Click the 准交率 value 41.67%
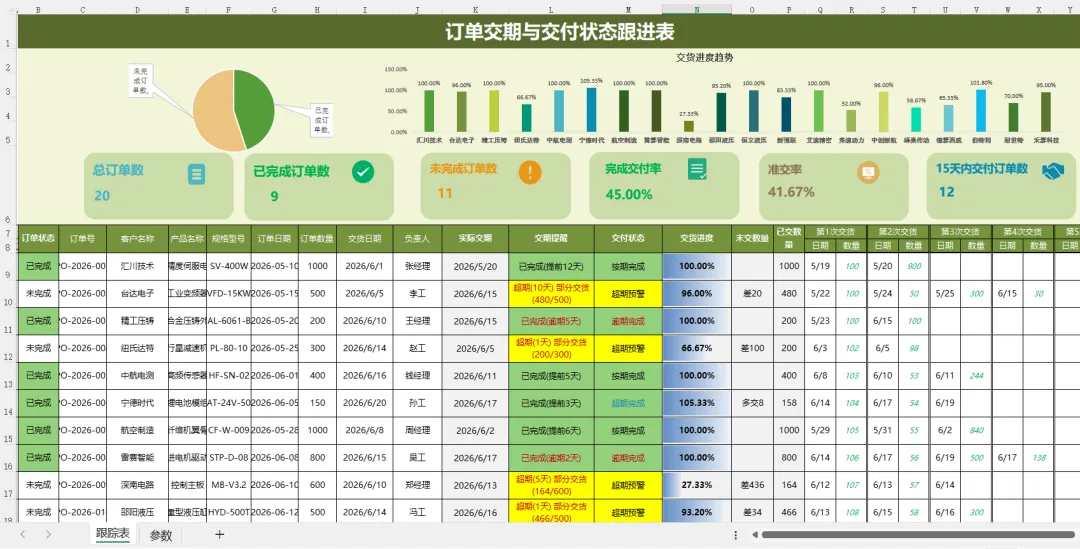Image resolution: width=1080 pixels, height=549 pixels. point(791,192)
